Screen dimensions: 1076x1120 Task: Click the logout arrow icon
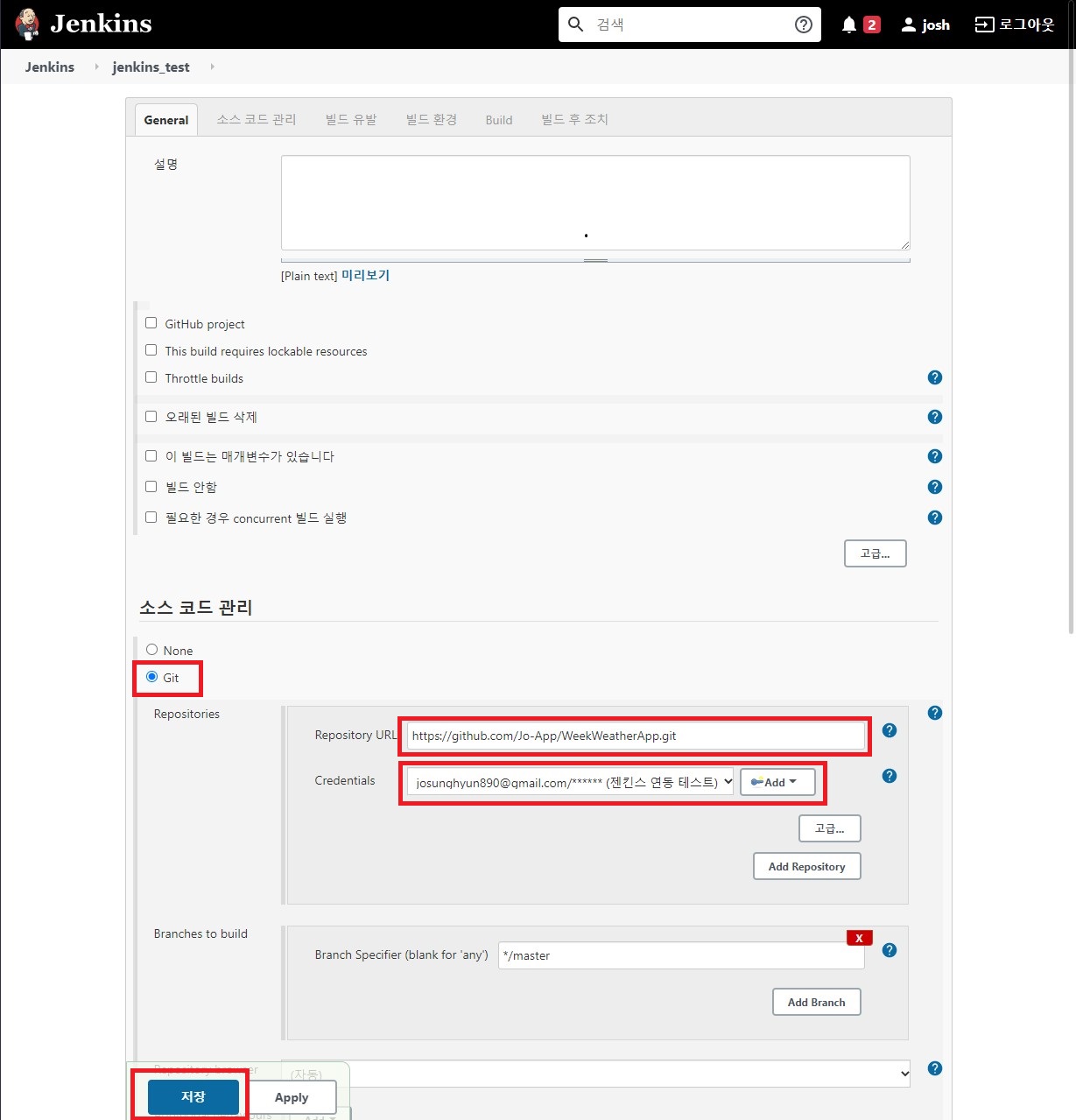click(x=985, y=25)
